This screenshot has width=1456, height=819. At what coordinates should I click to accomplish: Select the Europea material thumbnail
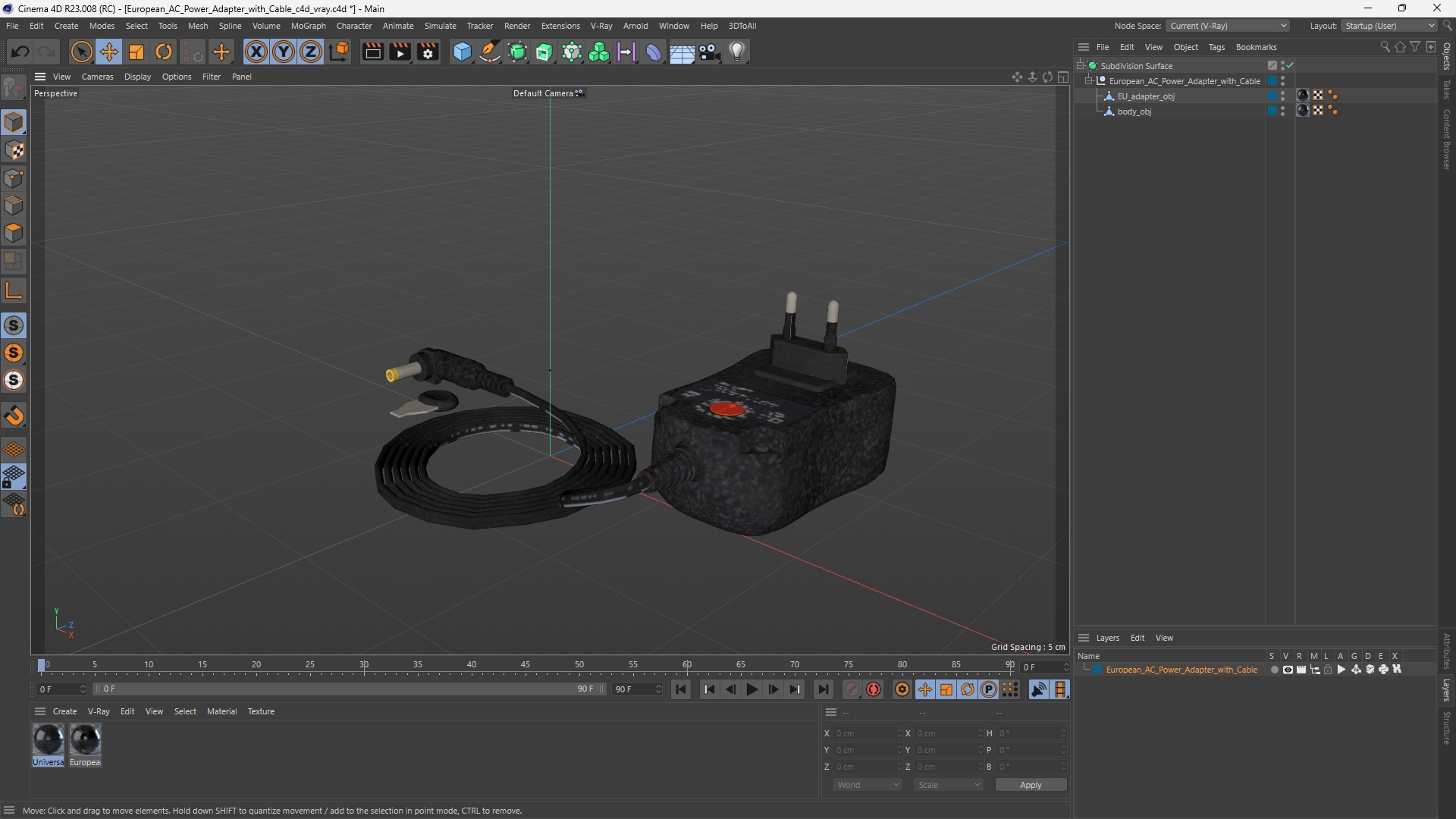click(x=85, y=745)
